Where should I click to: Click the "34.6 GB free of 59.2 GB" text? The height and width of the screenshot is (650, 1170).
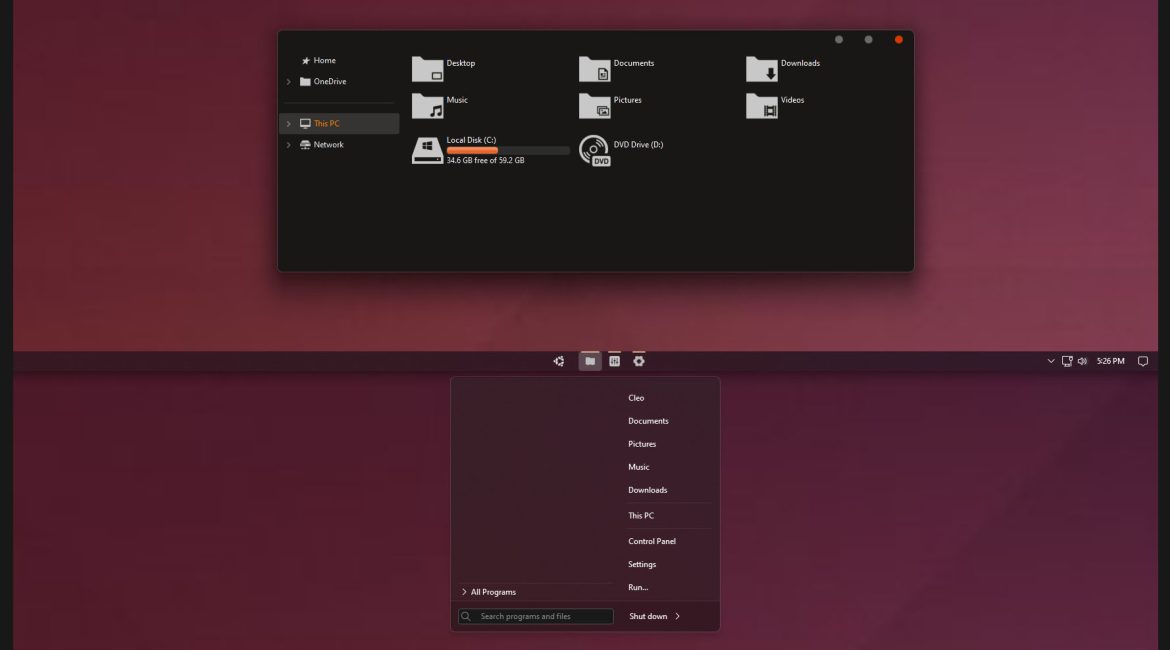pos(485,160)
